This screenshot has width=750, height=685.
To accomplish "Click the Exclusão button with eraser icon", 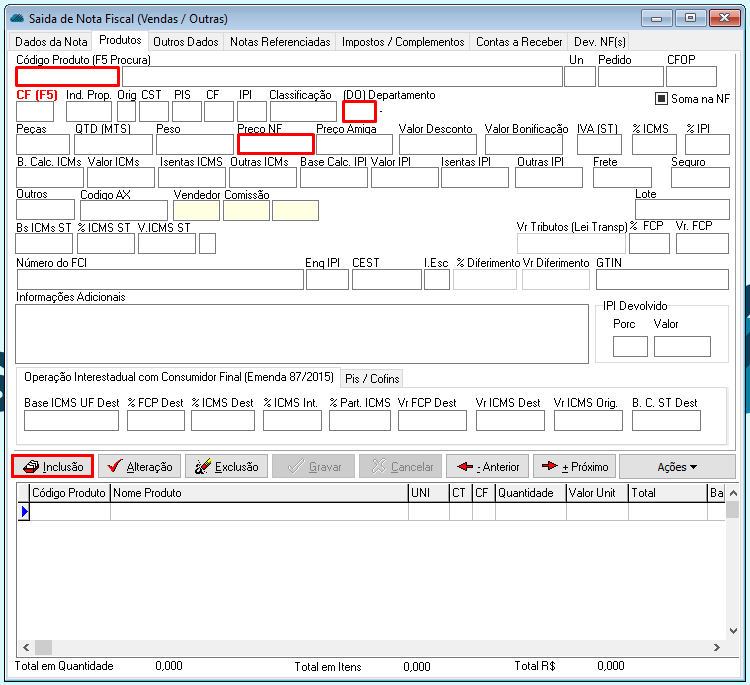I will click(x=226, y=466).
